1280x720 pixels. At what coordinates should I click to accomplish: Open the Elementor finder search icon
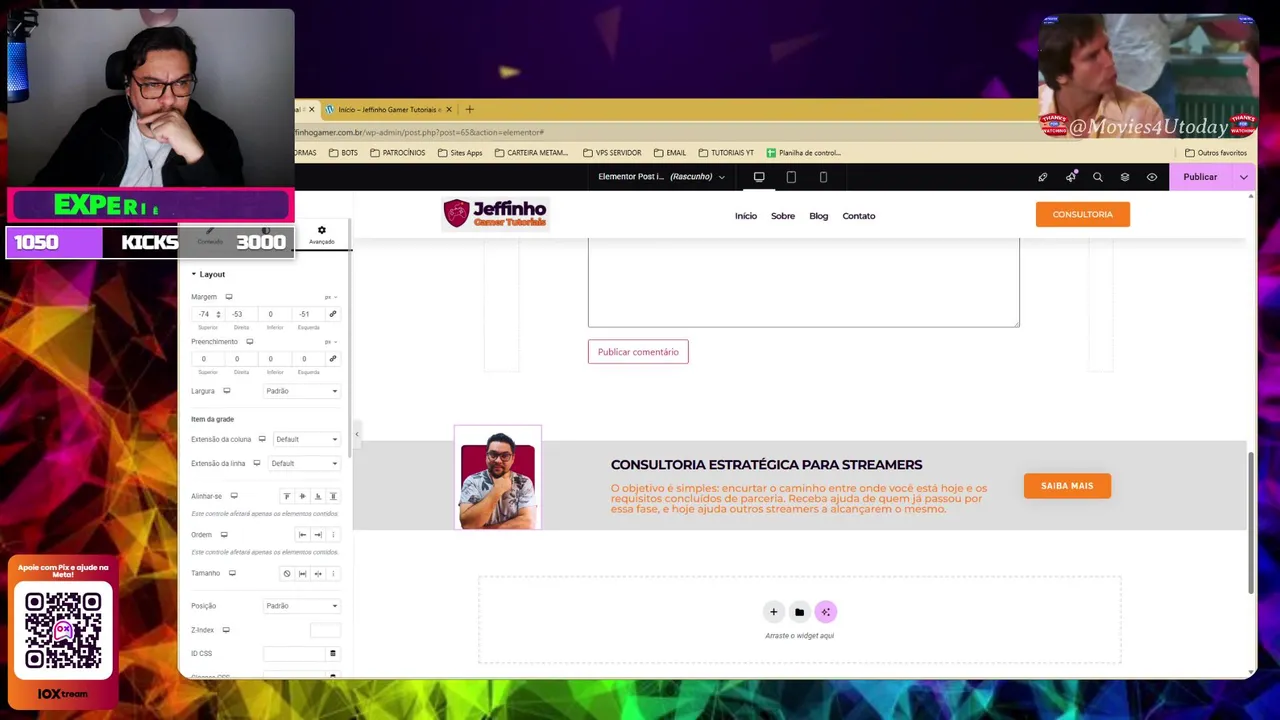pos(1097,177)
